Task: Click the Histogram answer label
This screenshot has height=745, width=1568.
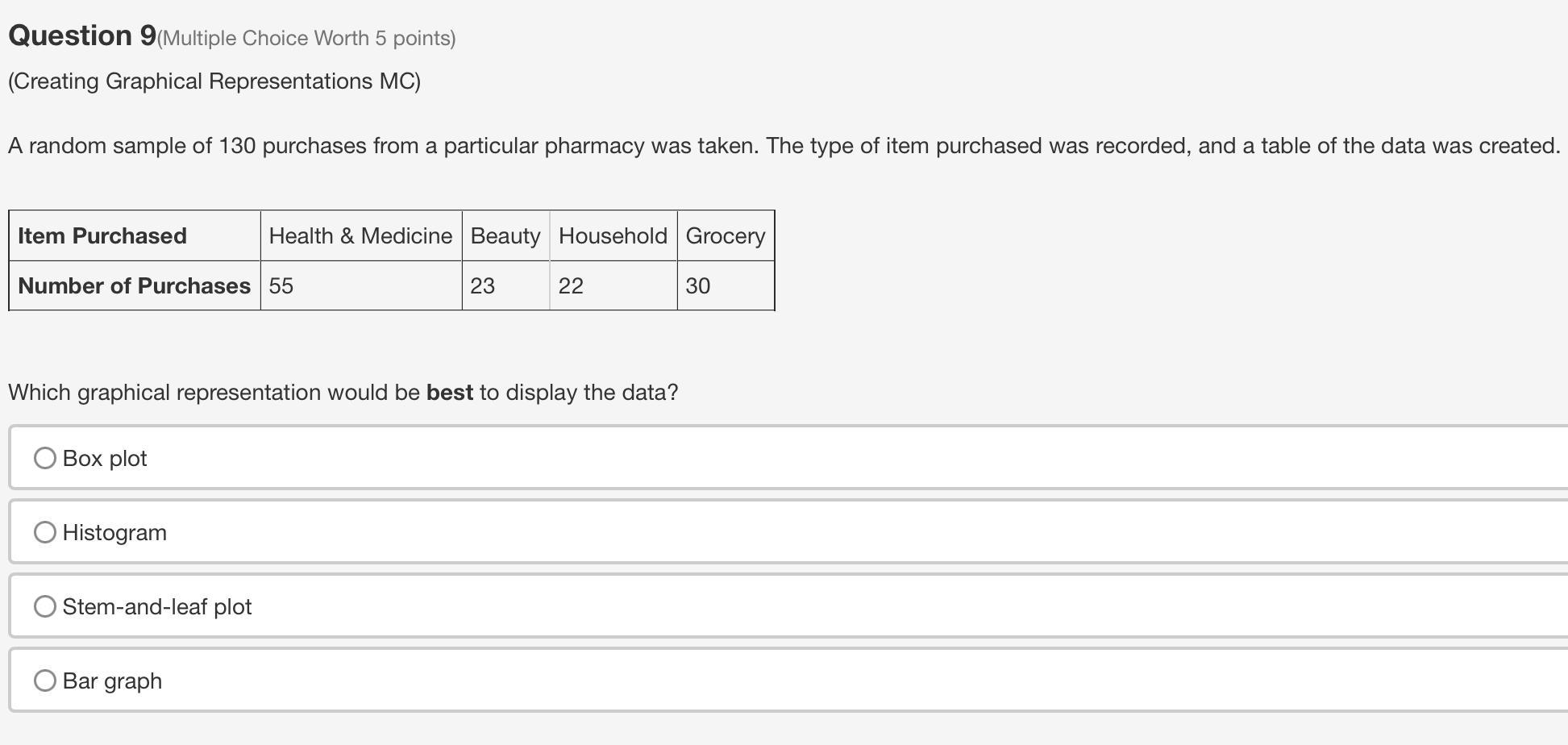Action: click(114, 533)
